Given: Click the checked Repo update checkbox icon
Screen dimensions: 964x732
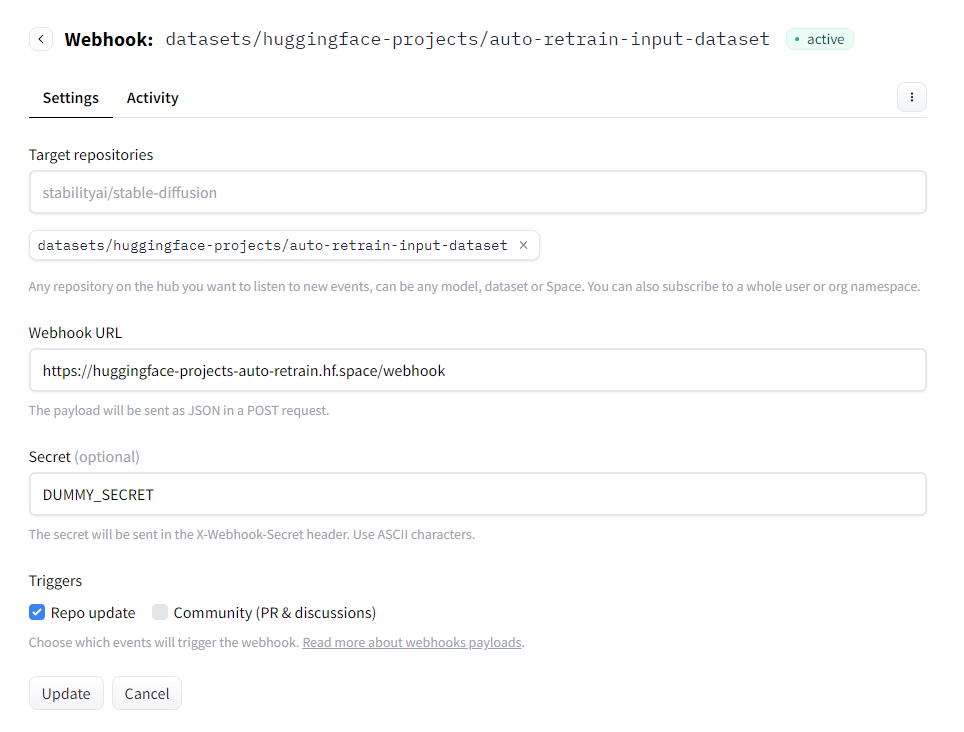Looking at the screenshot, I should (37, 612).
